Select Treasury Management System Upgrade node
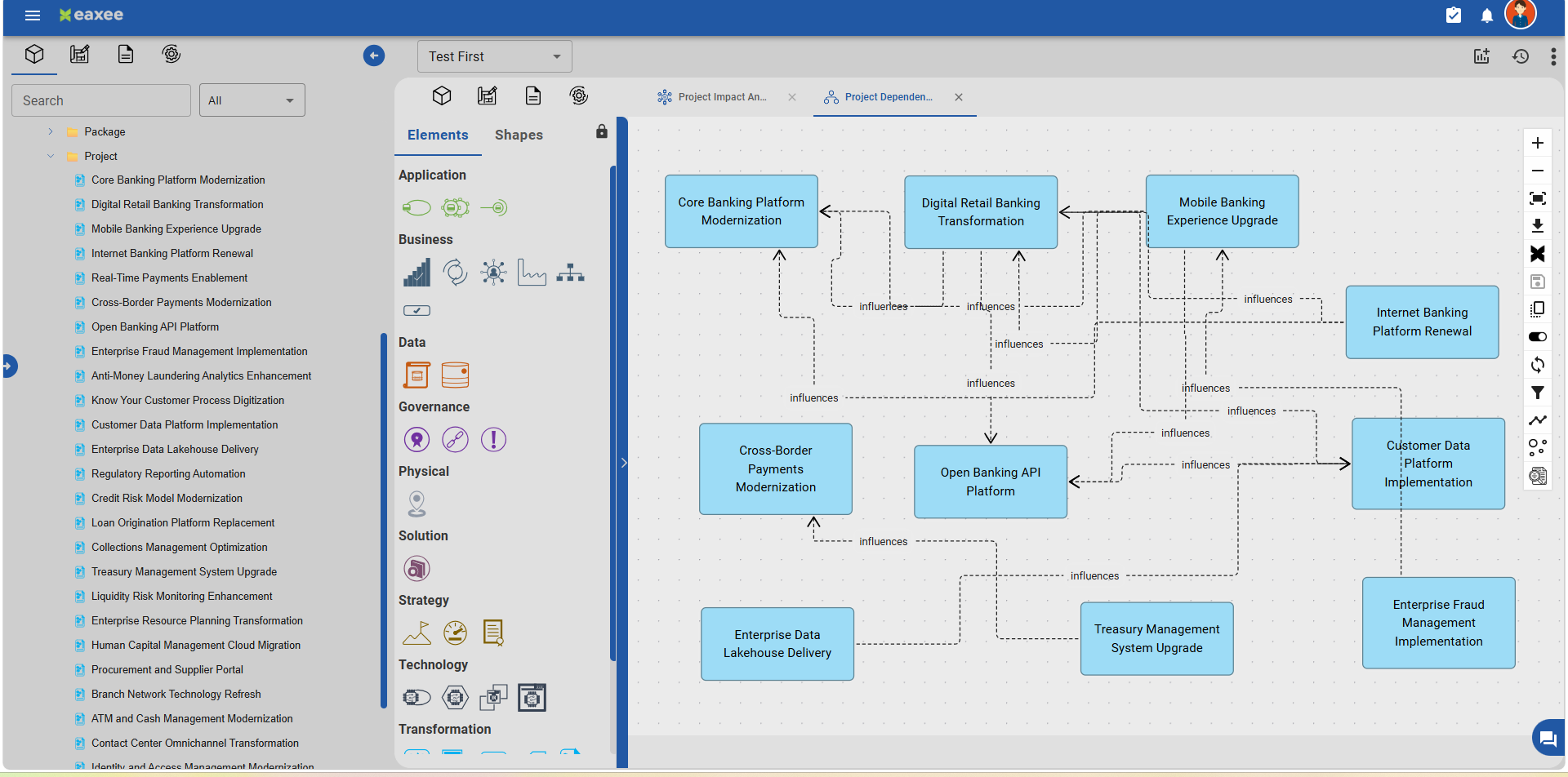1568x777 pixels. click(1157, 638)
